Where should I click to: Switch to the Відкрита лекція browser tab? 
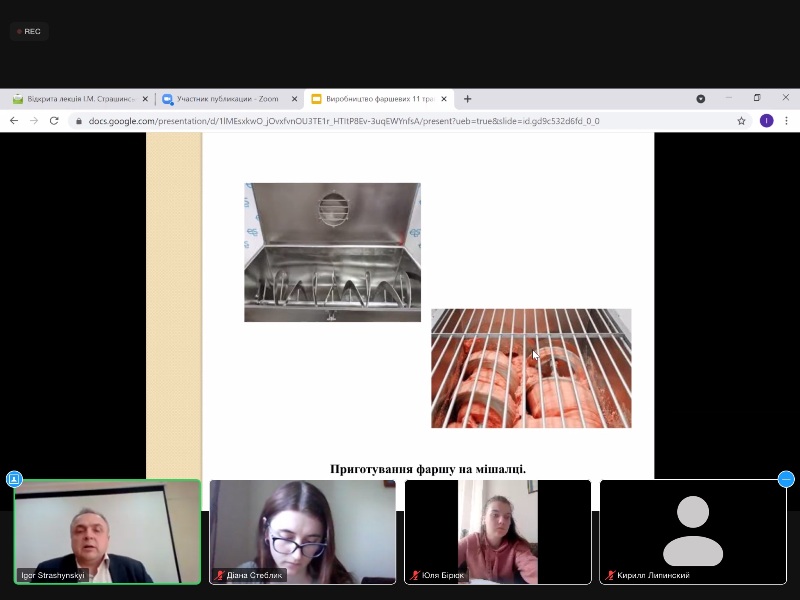click(81, 99)
